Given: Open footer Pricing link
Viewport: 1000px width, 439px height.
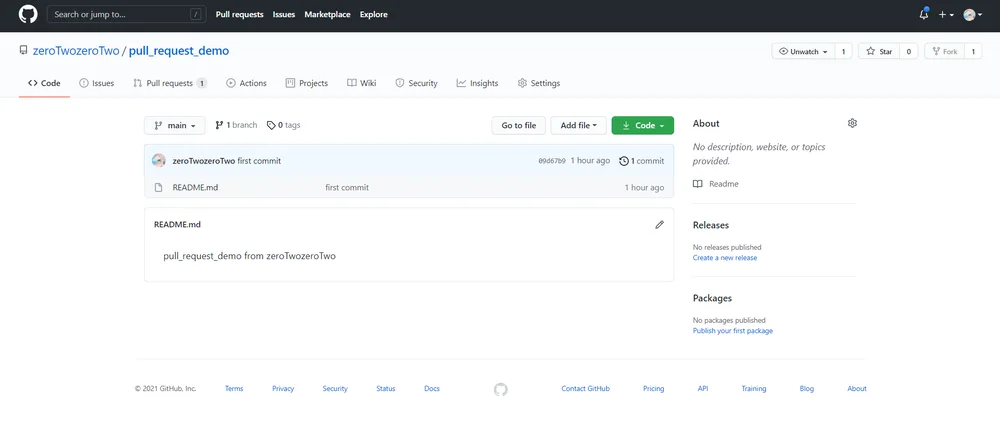Looking at the screenshot, I should pos(654,389).
